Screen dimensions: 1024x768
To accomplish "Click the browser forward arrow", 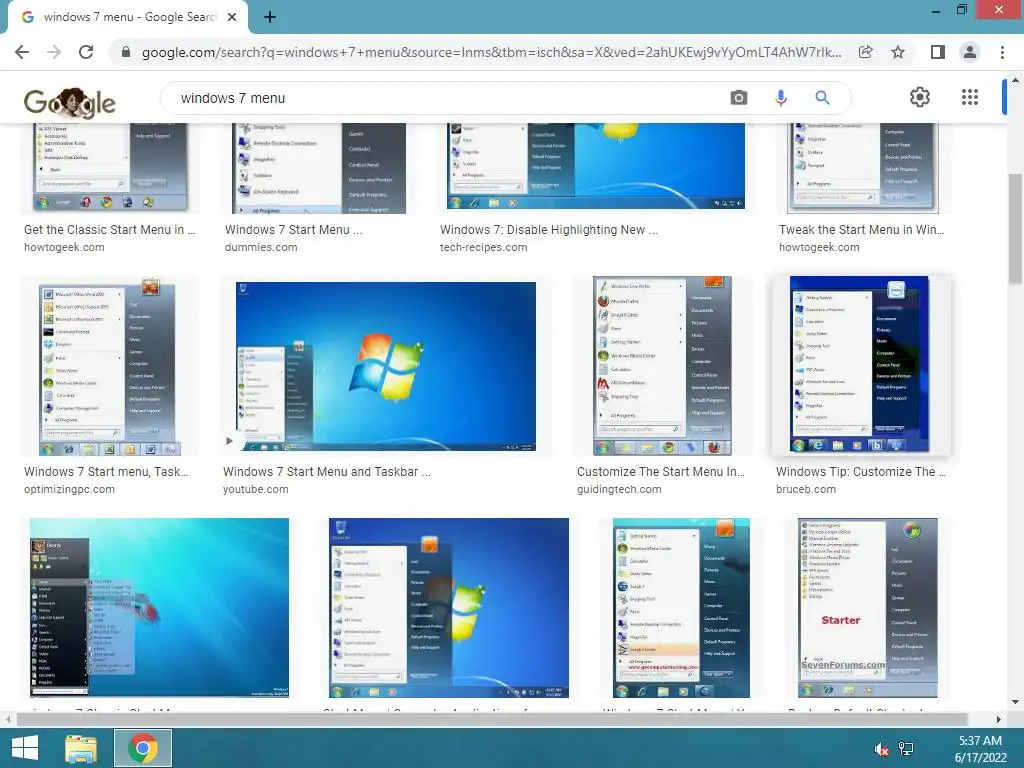I will click(x=54, y=52).
